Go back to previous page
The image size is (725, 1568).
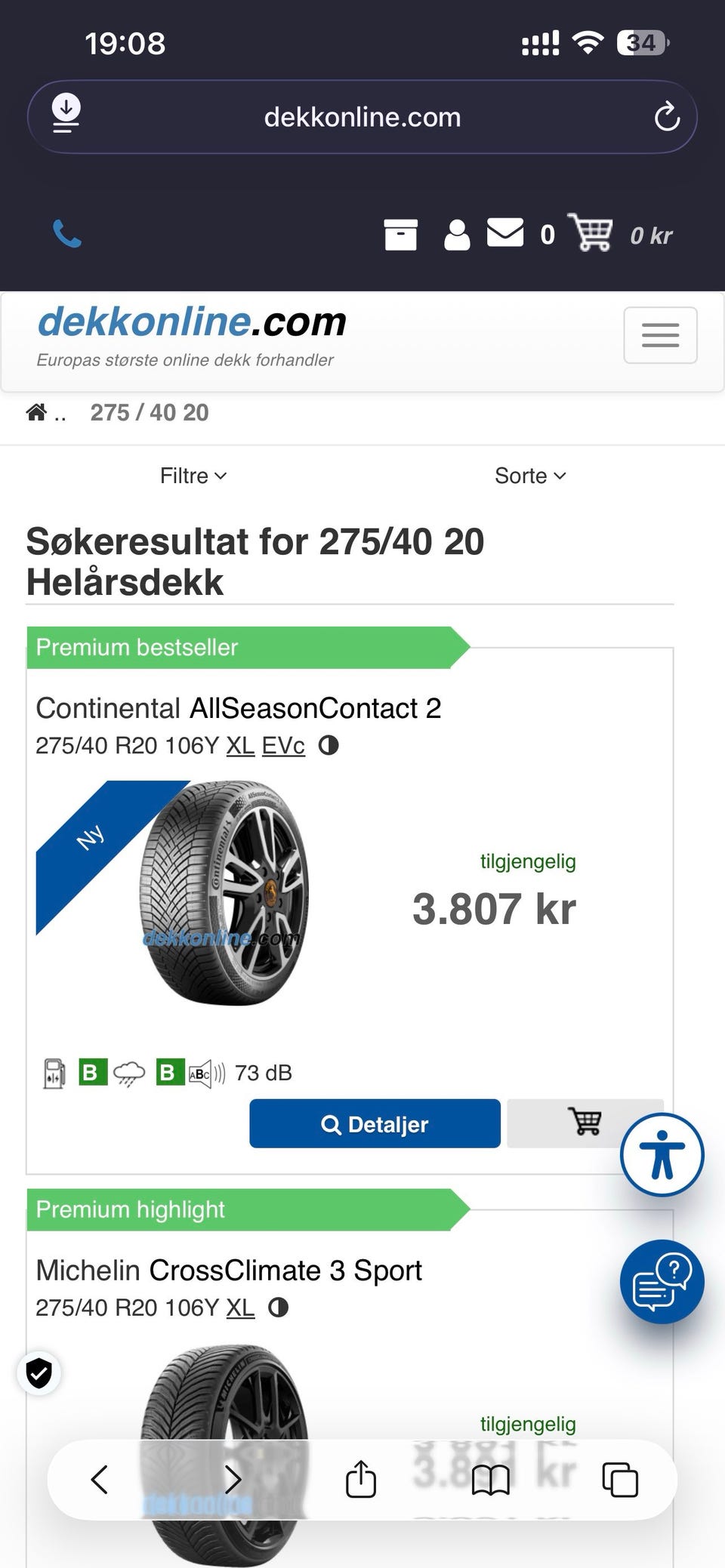click(x=100, y=1480)
